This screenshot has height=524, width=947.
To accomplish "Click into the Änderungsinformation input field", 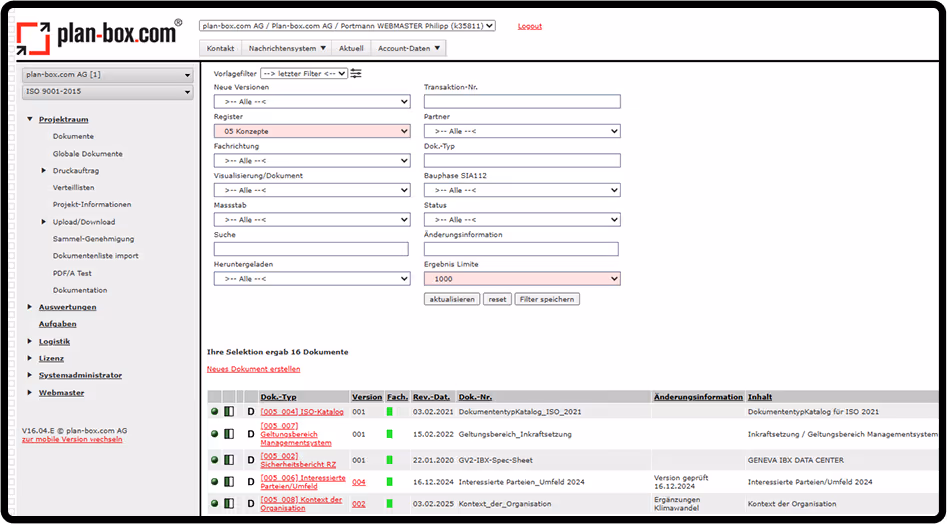I will click(521, 249).
